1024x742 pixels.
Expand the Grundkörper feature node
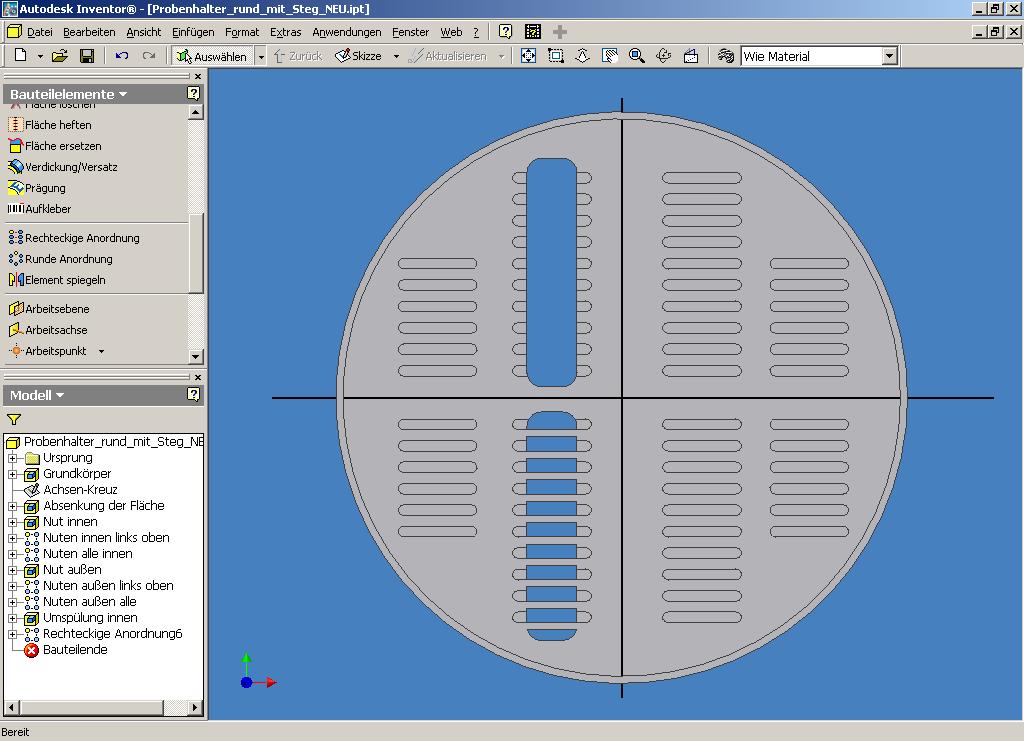point(13,474)
